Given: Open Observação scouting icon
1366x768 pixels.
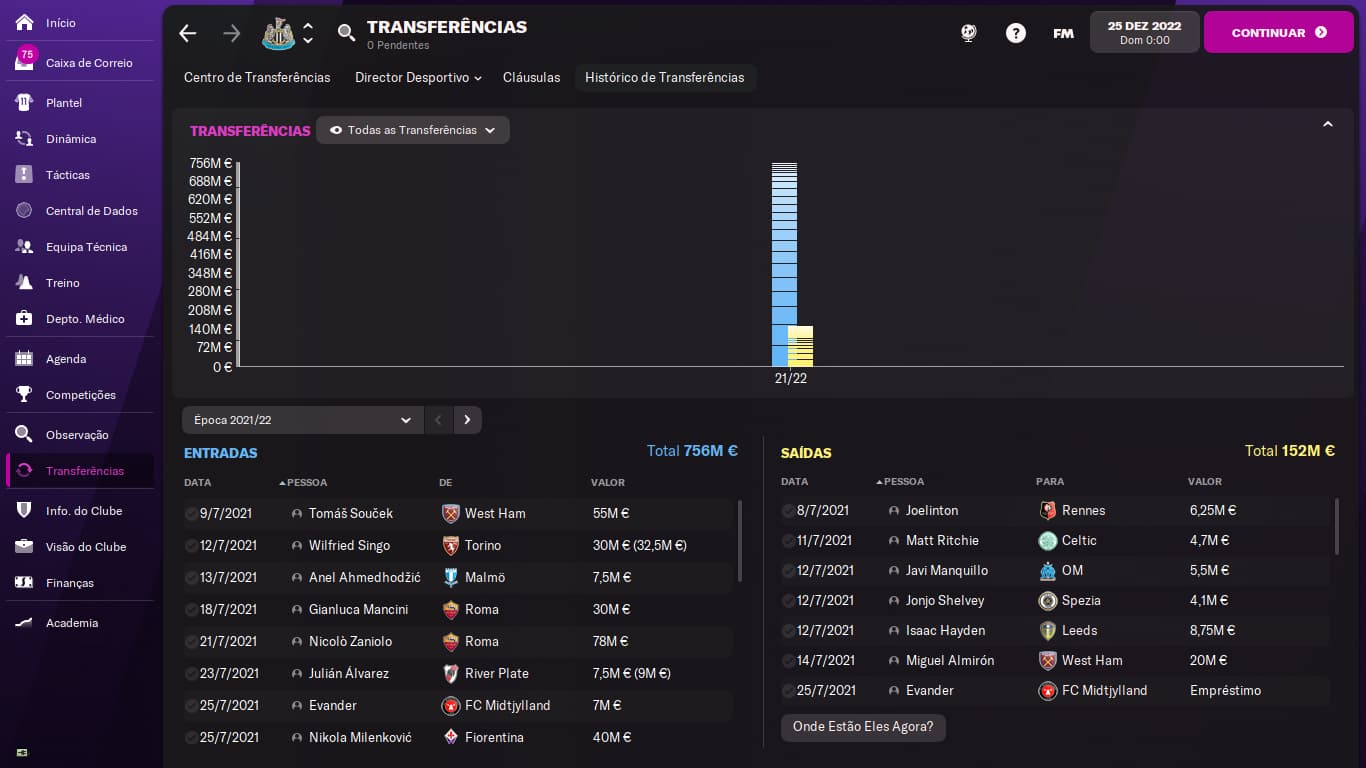Looking at the screenshot, I should click(x=25, y=434).
